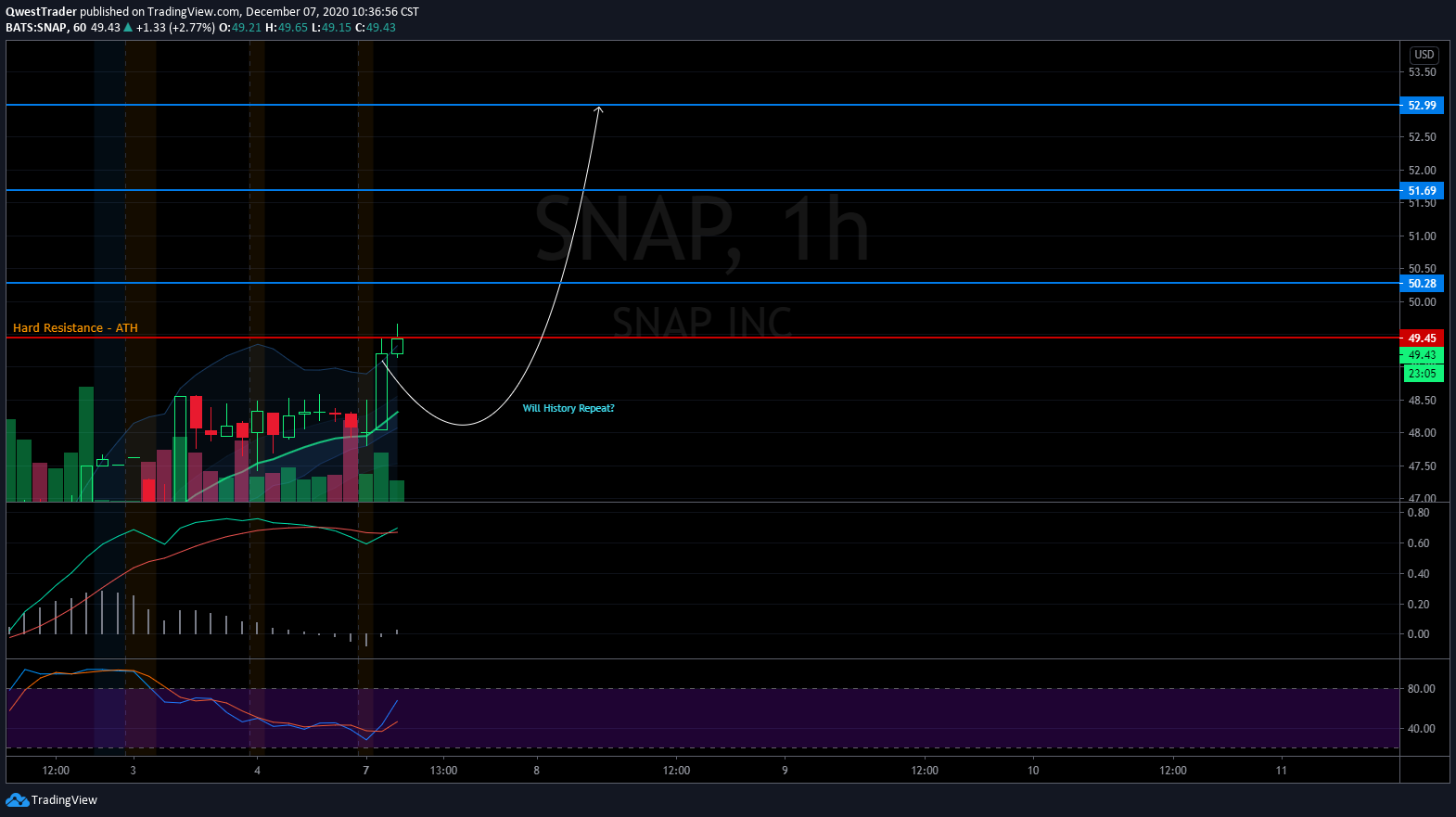
Task: Select the 50.28 blue price label
Action: (x=1422, y=284)
